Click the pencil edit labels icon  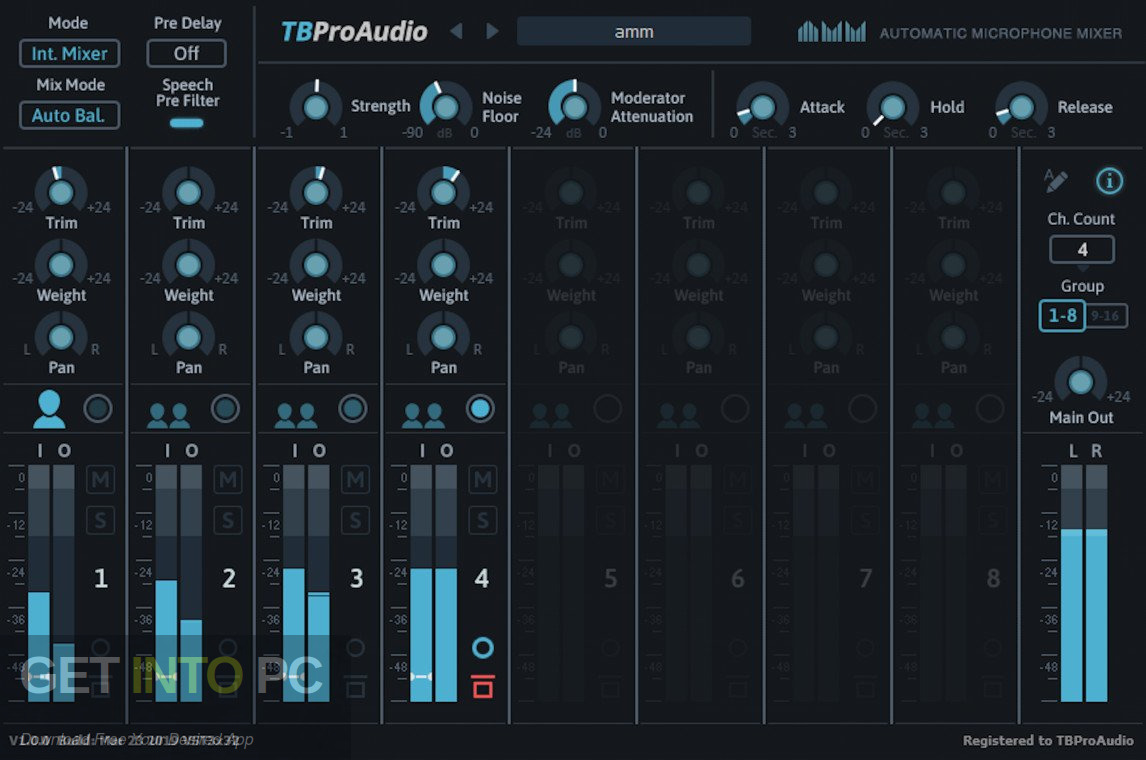point(1055,180)
